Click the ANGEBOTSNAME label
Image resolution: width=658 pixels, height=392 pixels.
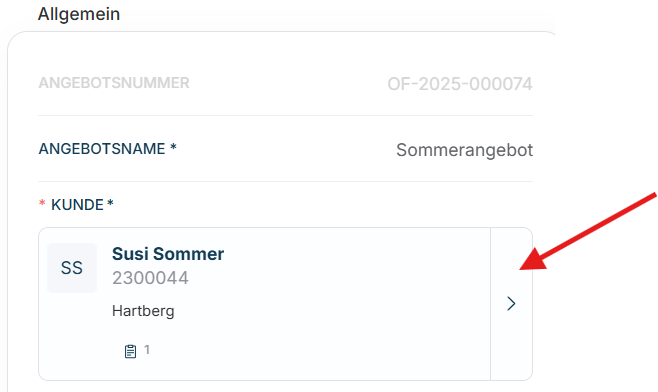[x=102, y=149]
